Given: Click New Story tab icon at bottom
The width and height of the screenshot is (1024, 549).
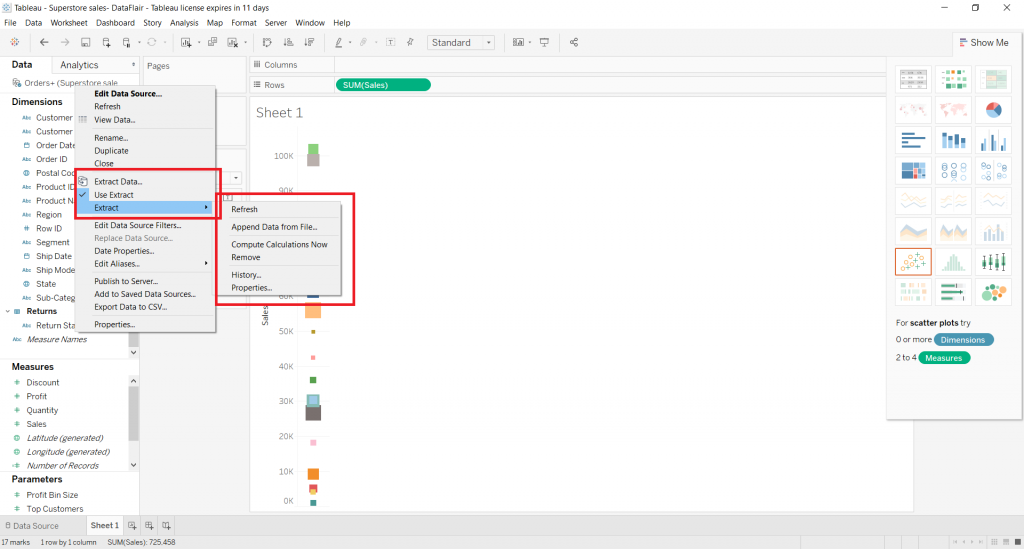Looking at the screenshot, I should 166,525.
